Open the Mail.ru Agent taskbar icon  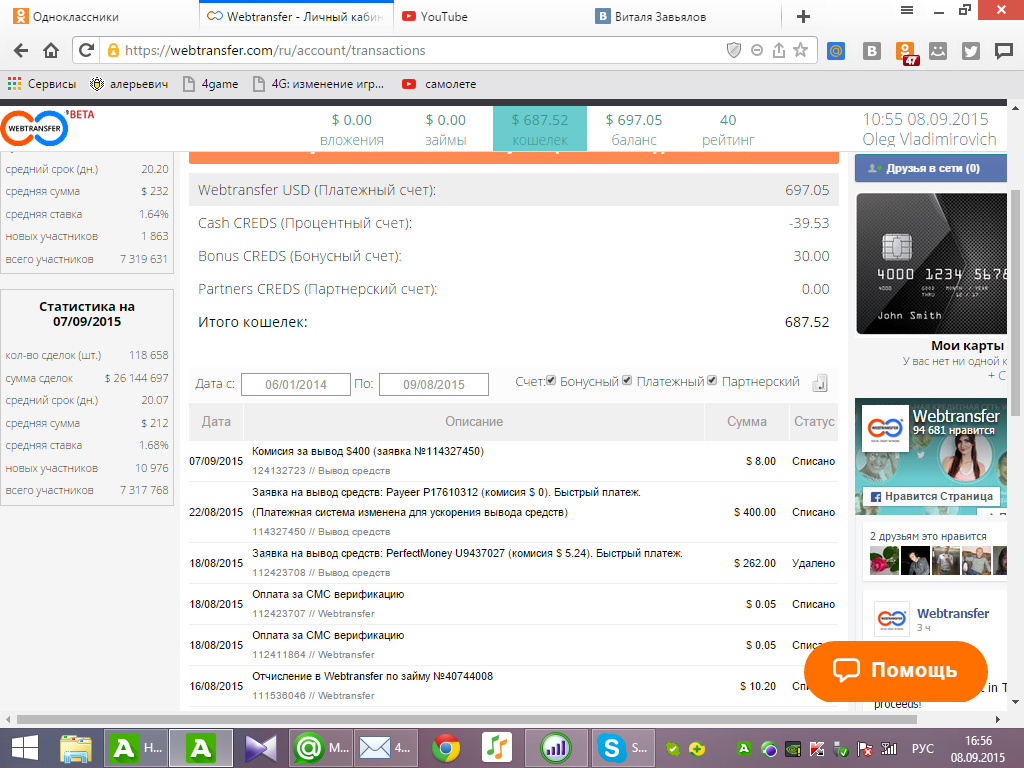321,748
